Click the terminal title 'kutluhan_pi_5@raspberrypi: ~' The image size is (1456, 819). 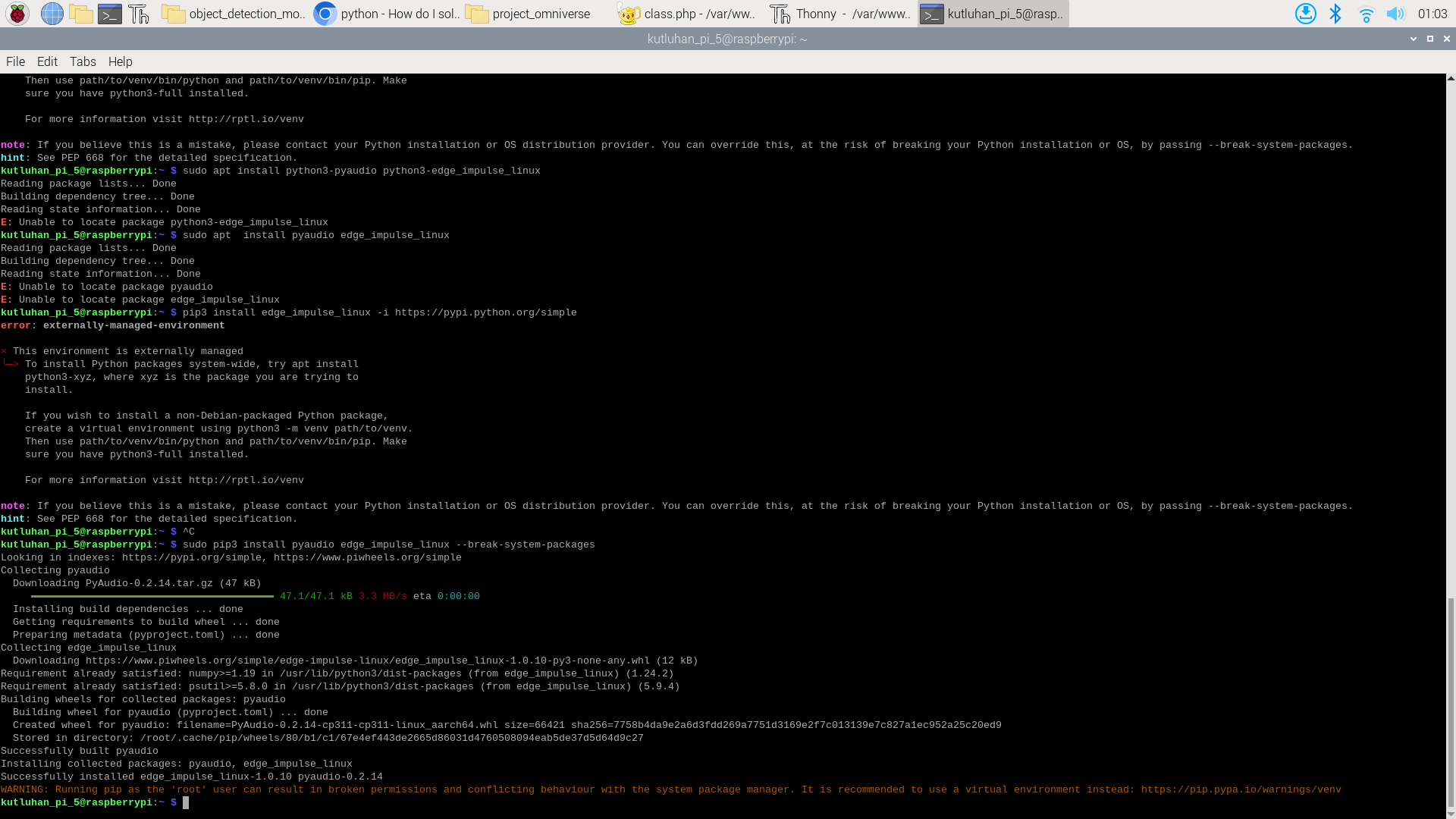(727, 39)
